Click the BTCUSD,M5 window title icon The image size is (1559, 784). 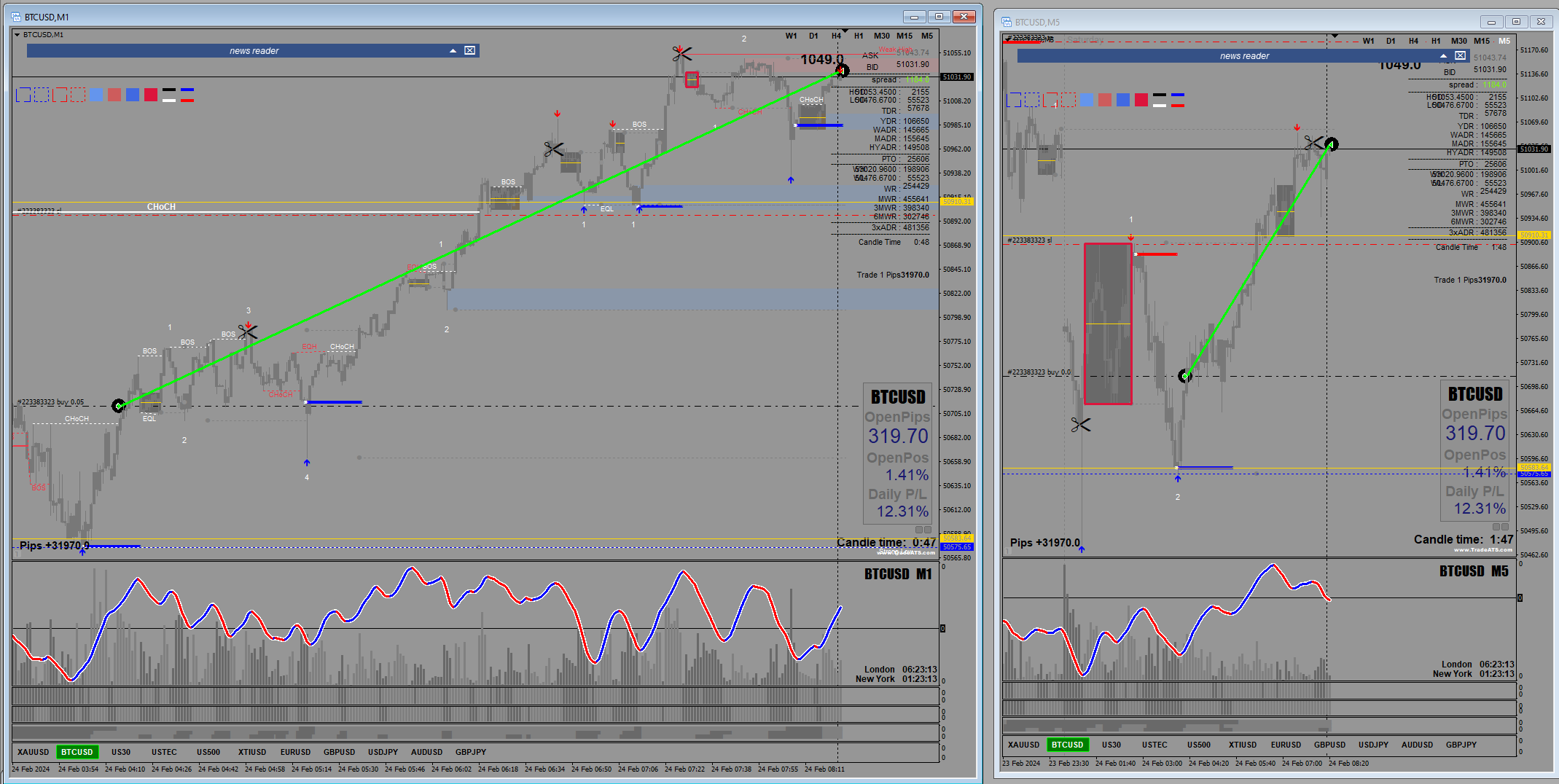pyautogui.click(x=1007, y=22)
